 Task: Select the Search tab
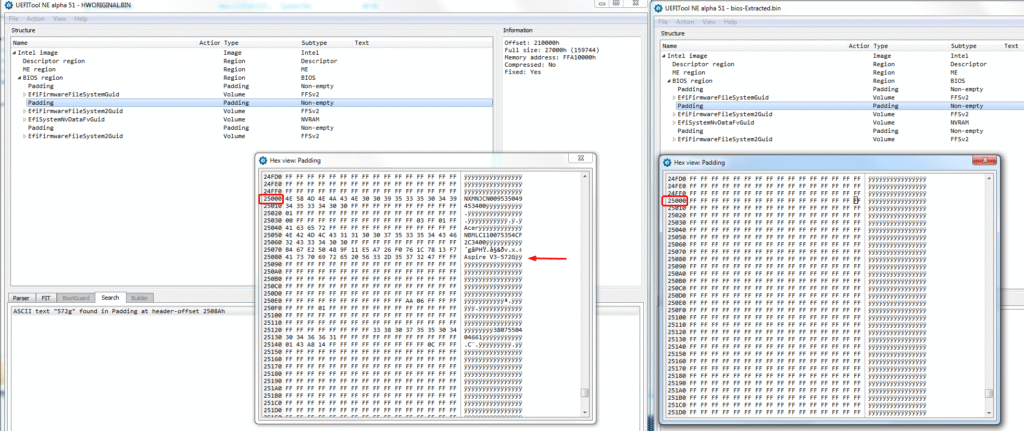pyautogui.click(x=110, y=298)
